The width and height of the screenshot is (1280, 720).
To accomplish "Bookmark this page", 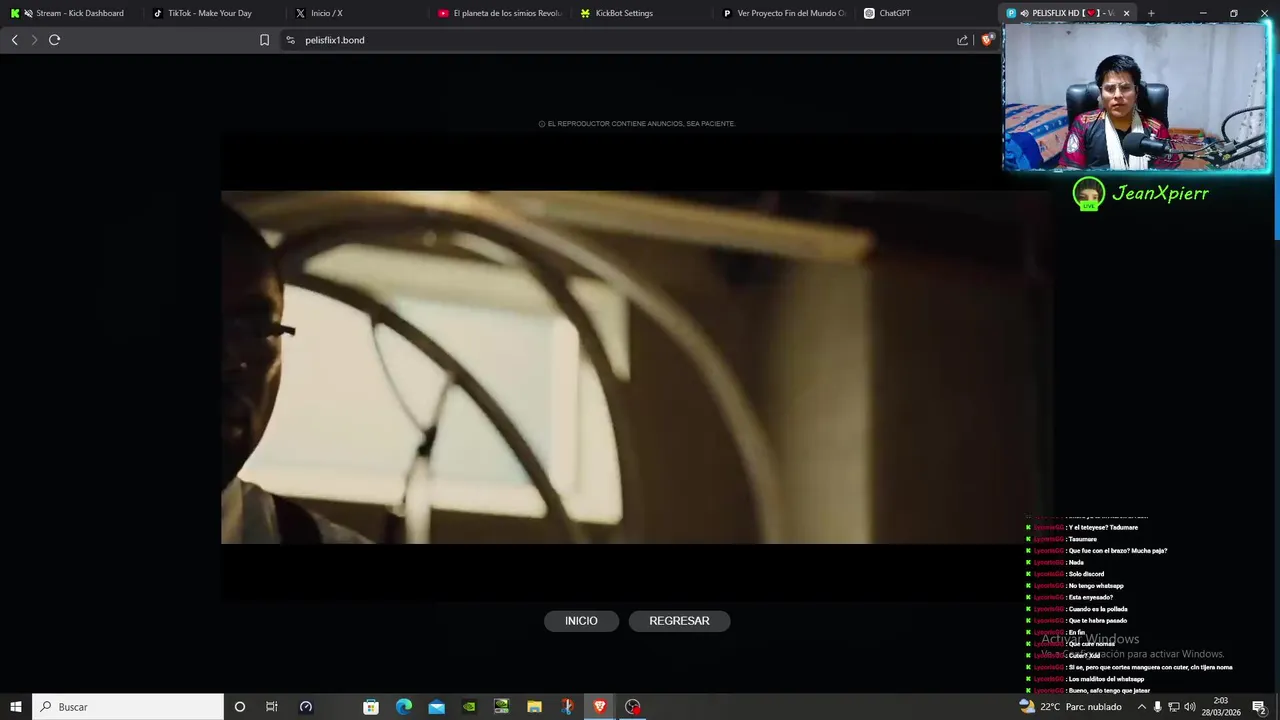I will click(x=264, y=40).
